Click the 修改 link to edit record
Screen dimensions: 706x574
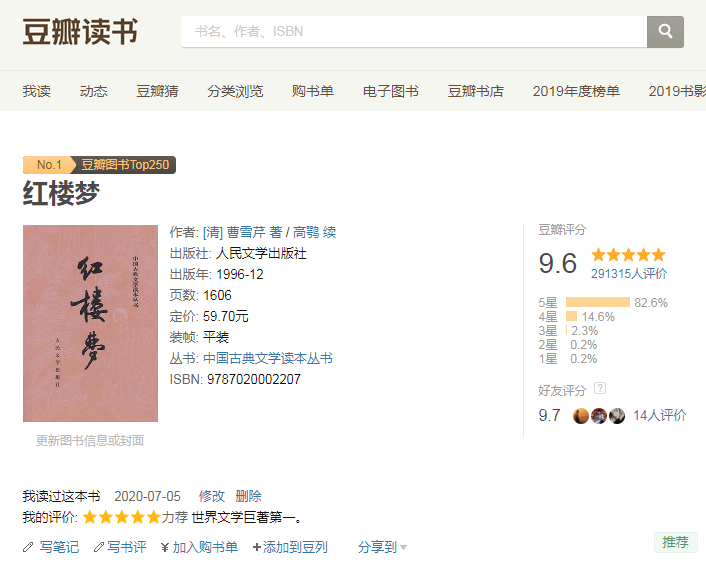212,496
